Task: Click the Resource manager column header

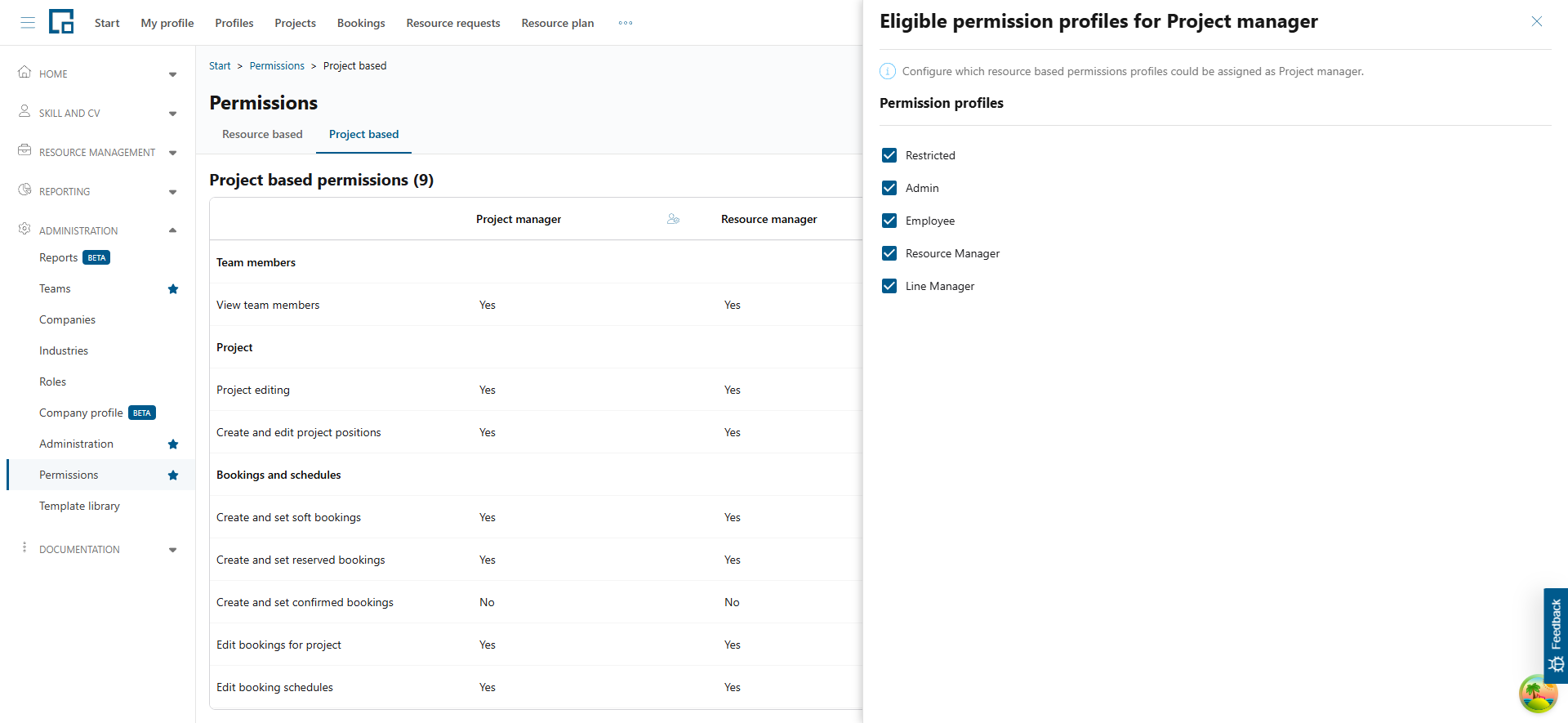Action: point(768,219)
